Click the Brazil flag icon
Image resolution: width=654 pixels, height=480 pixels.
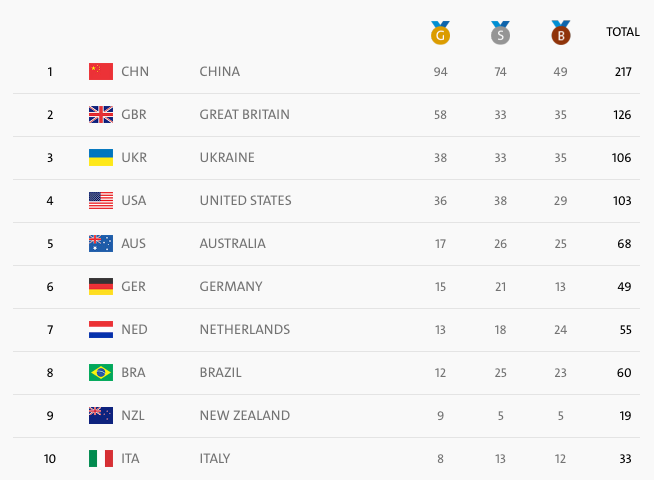(x=101, y=372)
